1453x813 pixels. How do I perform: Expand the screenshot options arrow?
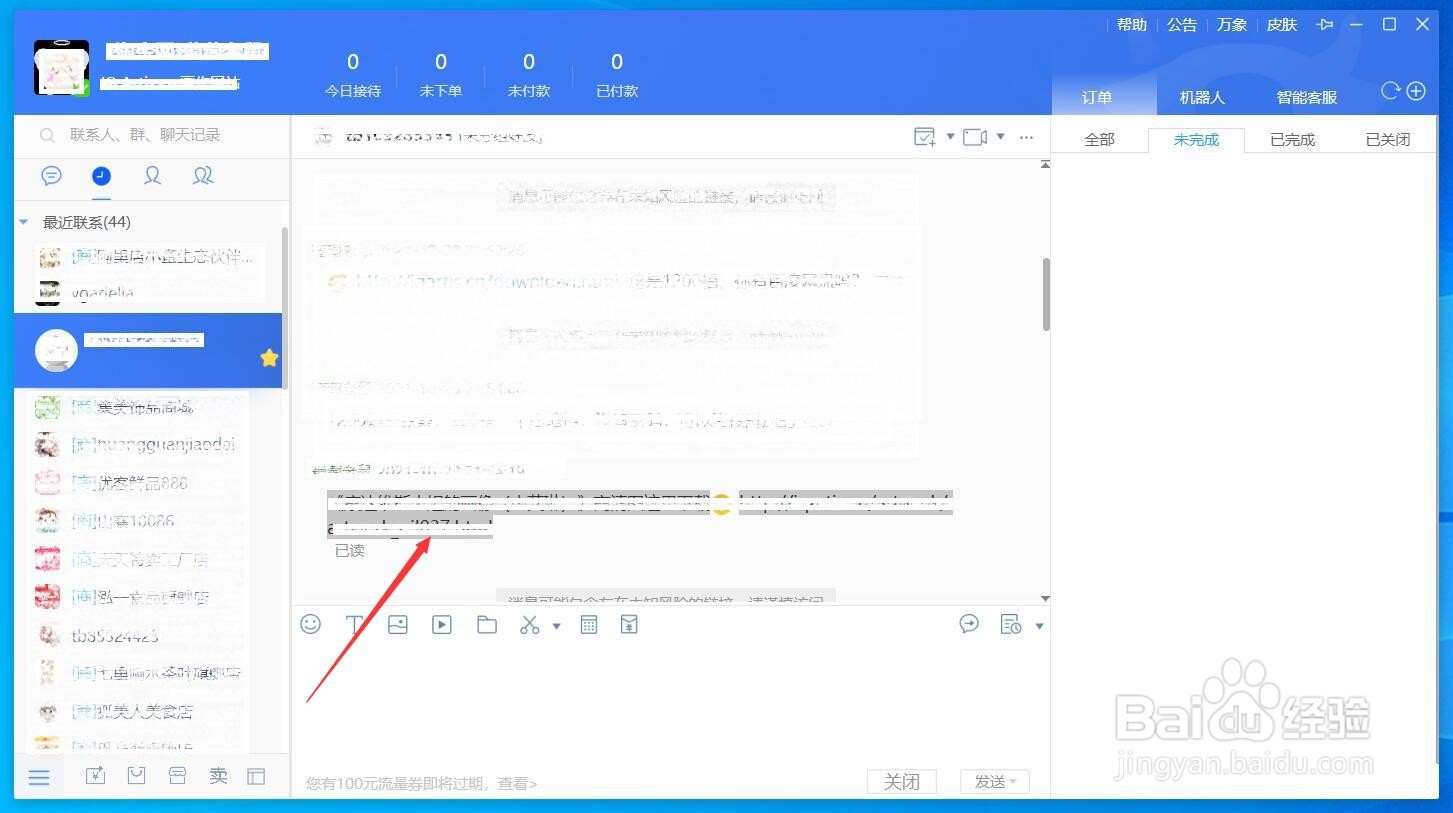coord(556,626)
